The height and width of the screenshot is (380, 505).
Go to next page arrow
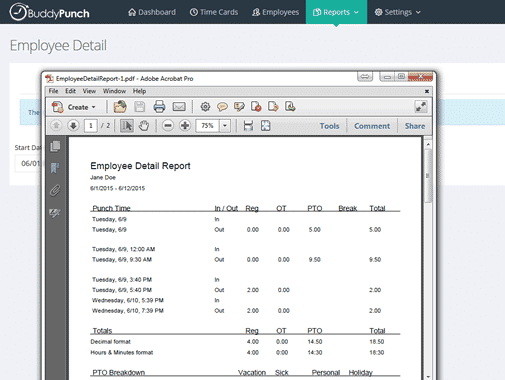click(x=73, y=126)
